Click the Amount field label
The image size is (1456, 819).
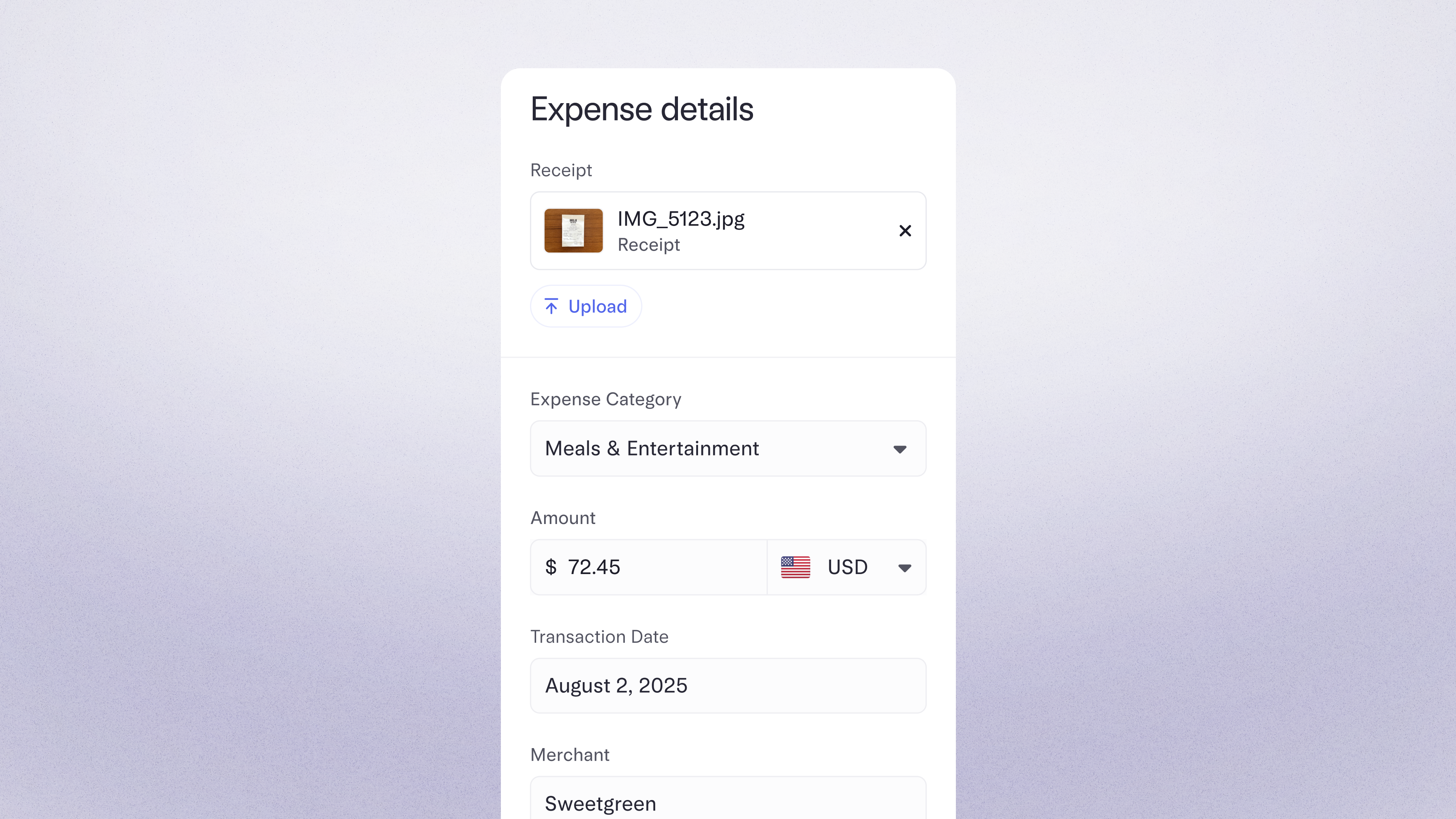click(x=563, y=518)
